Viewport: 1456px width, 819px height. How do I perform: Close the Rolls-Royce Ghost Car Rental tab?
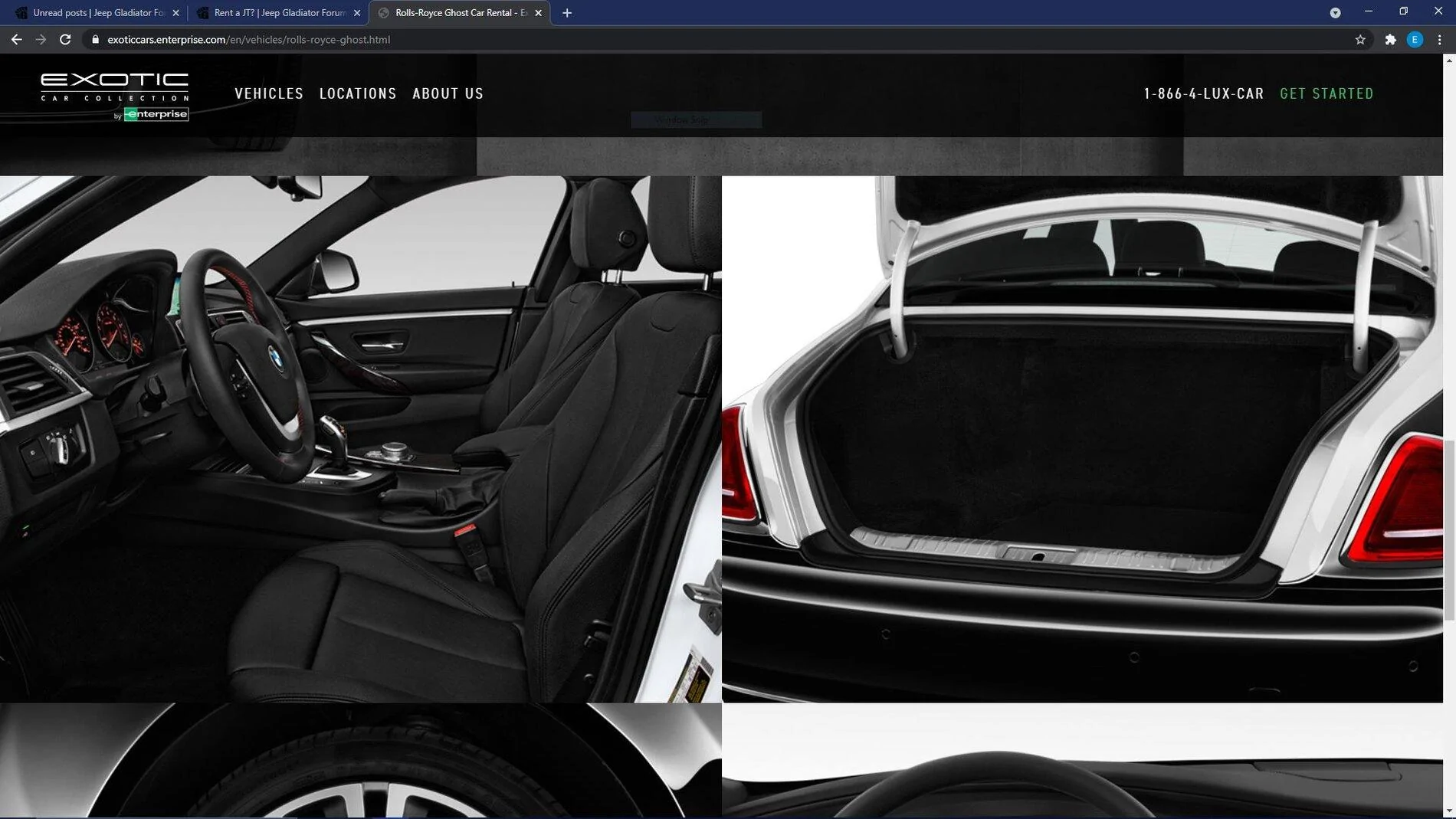click(538, 12)
